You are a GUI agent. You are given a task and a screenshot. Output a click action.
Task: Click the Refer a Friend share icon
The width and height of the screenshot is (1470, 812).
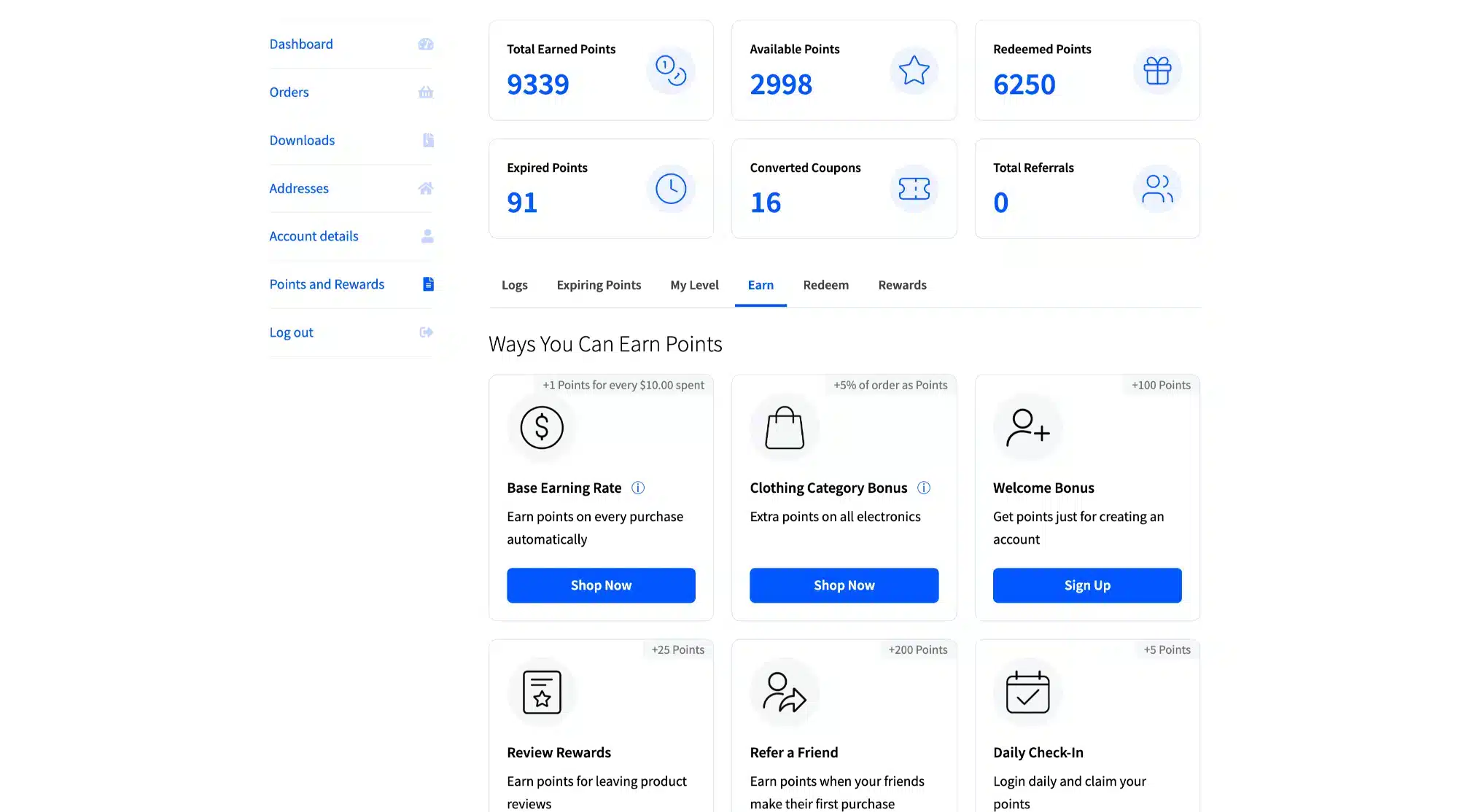pos(785,692)
